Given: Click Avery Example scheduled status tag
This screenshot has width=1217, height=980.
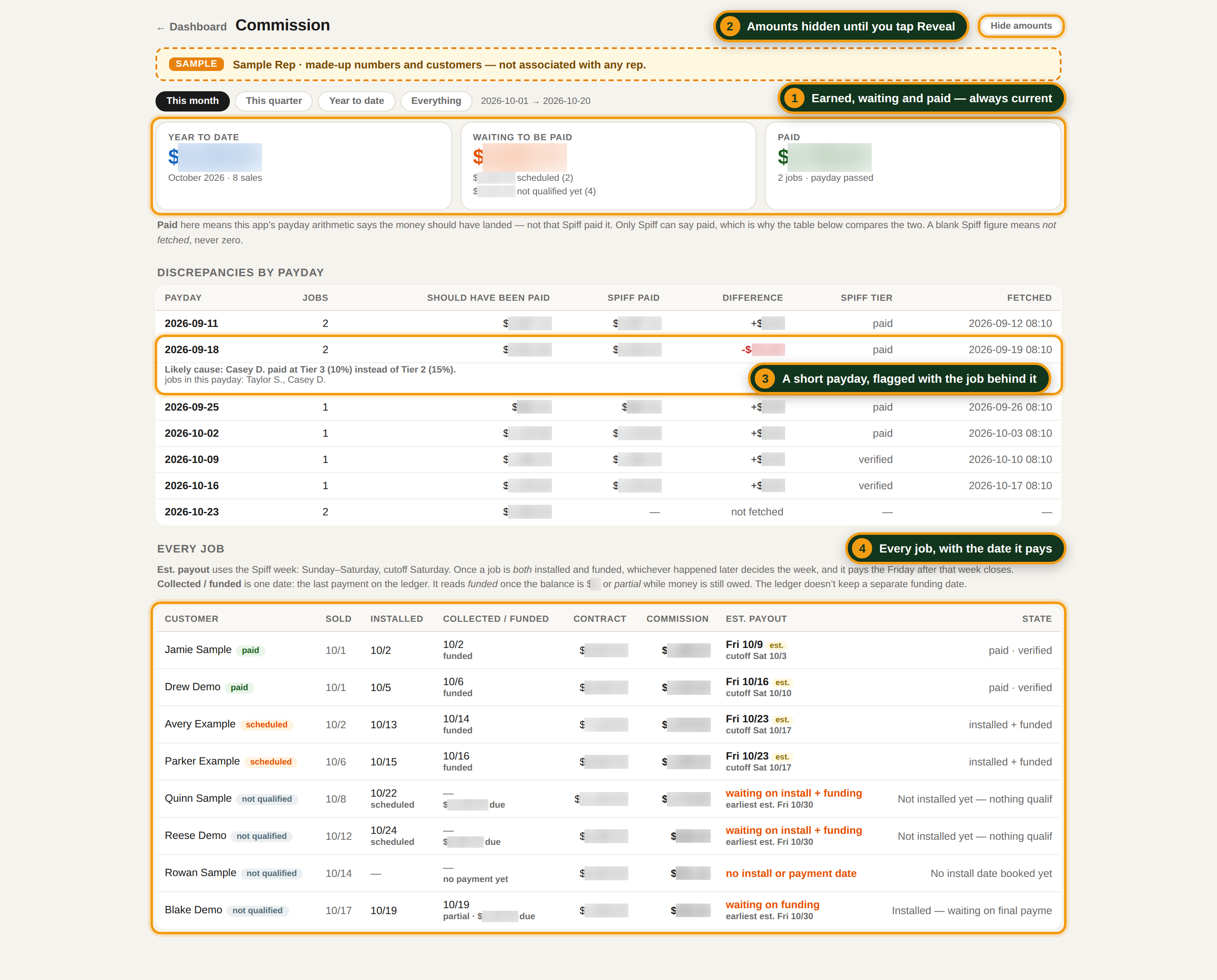Looking at the screenshot, I should pos(266,725).
